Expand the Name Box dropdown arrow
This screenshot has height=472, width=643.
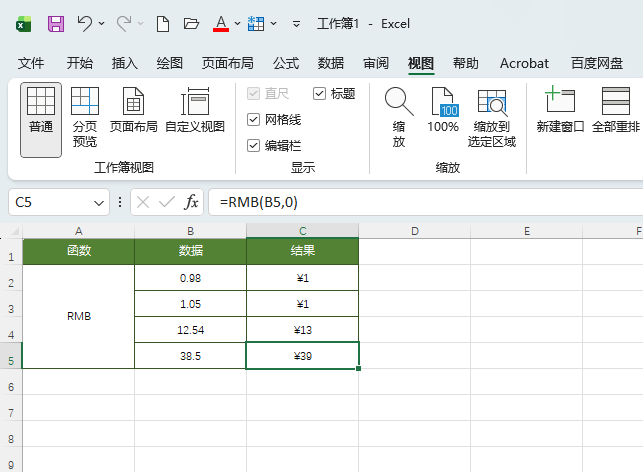tap(98, 203)
